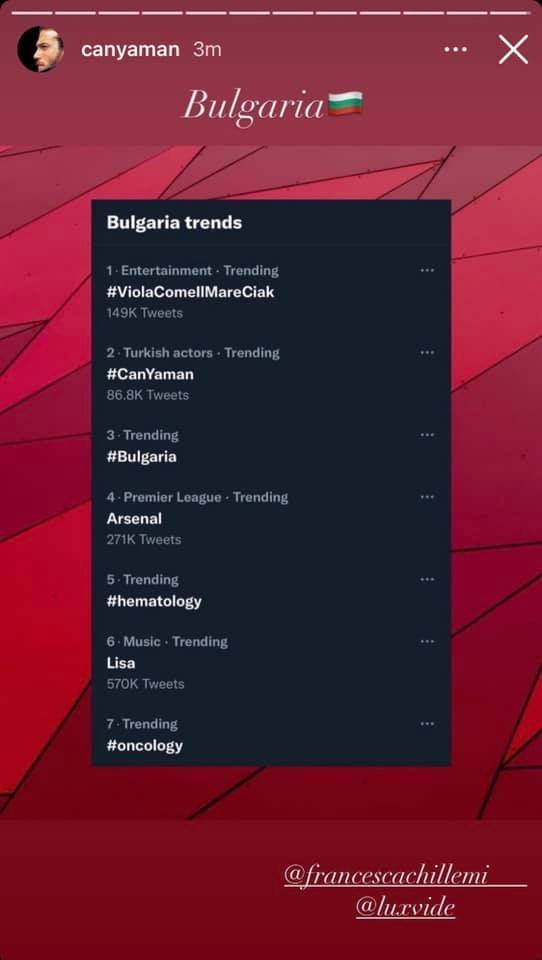Tap the @francescachillemi mention

(386, 876)
